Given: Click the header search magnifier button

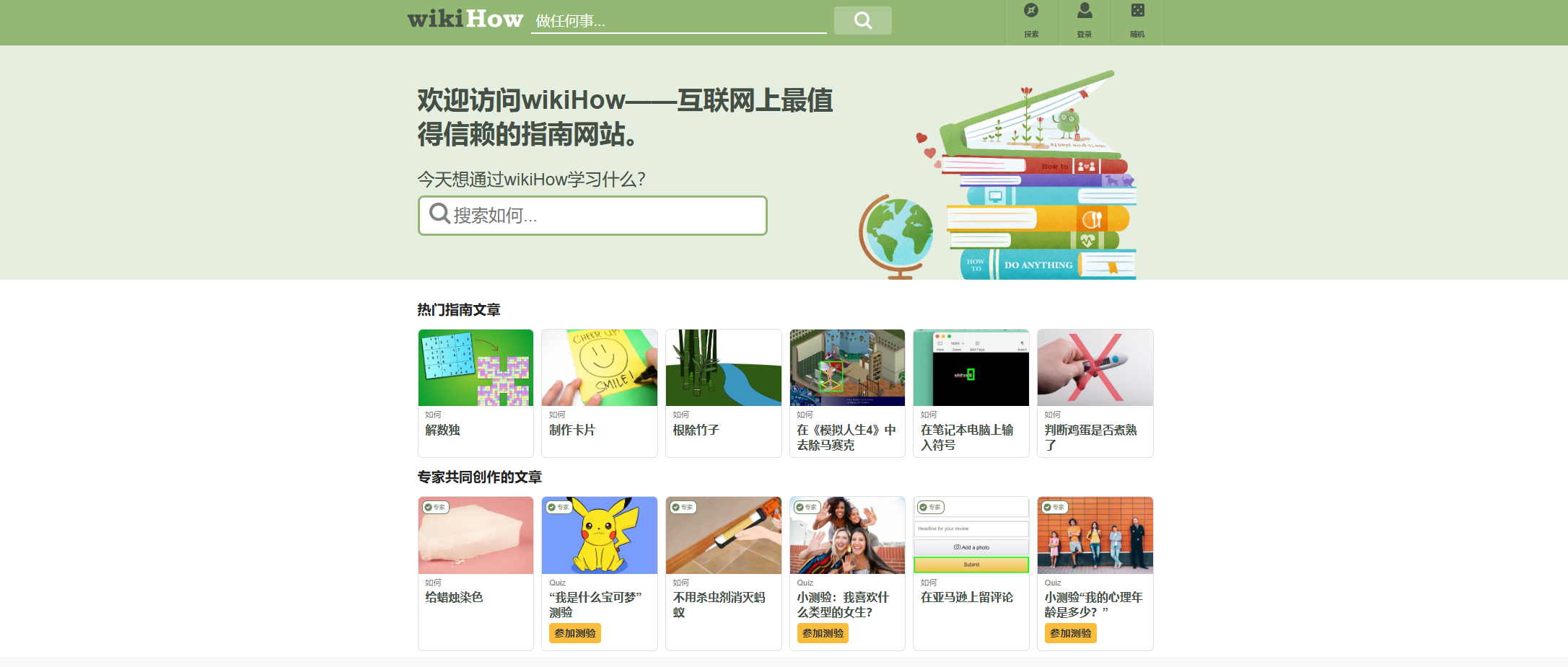Looking at the screenshot, I should pos(862,20).
